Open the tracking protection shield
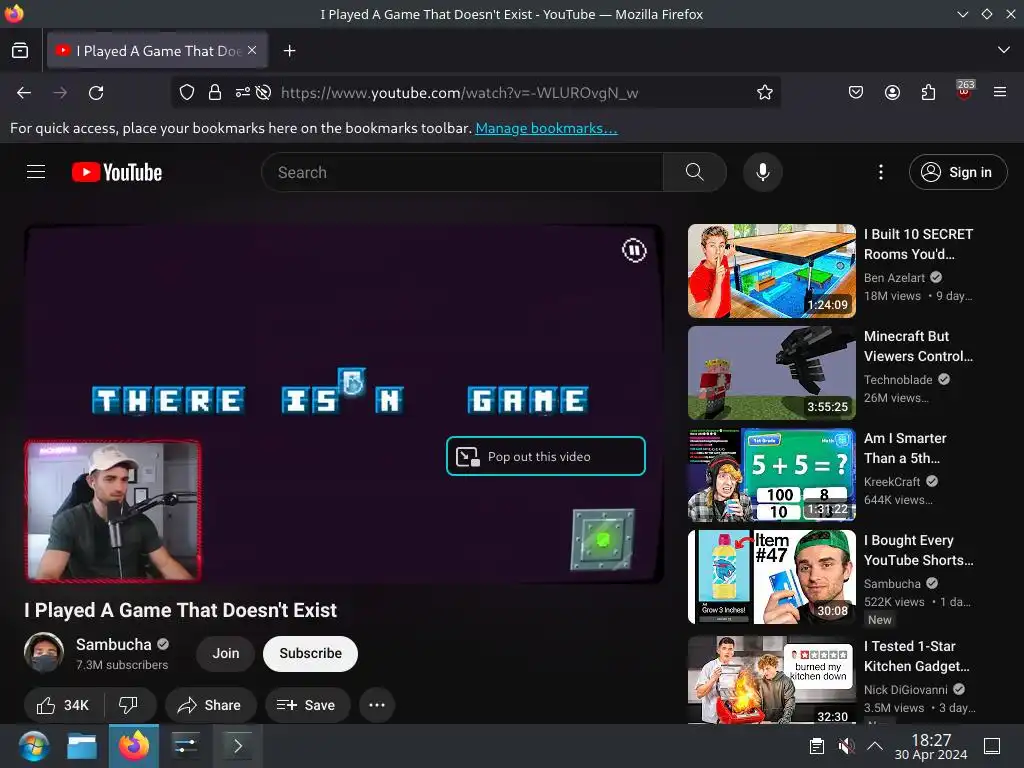This screenshot has height=768, width=1024. 187,93
